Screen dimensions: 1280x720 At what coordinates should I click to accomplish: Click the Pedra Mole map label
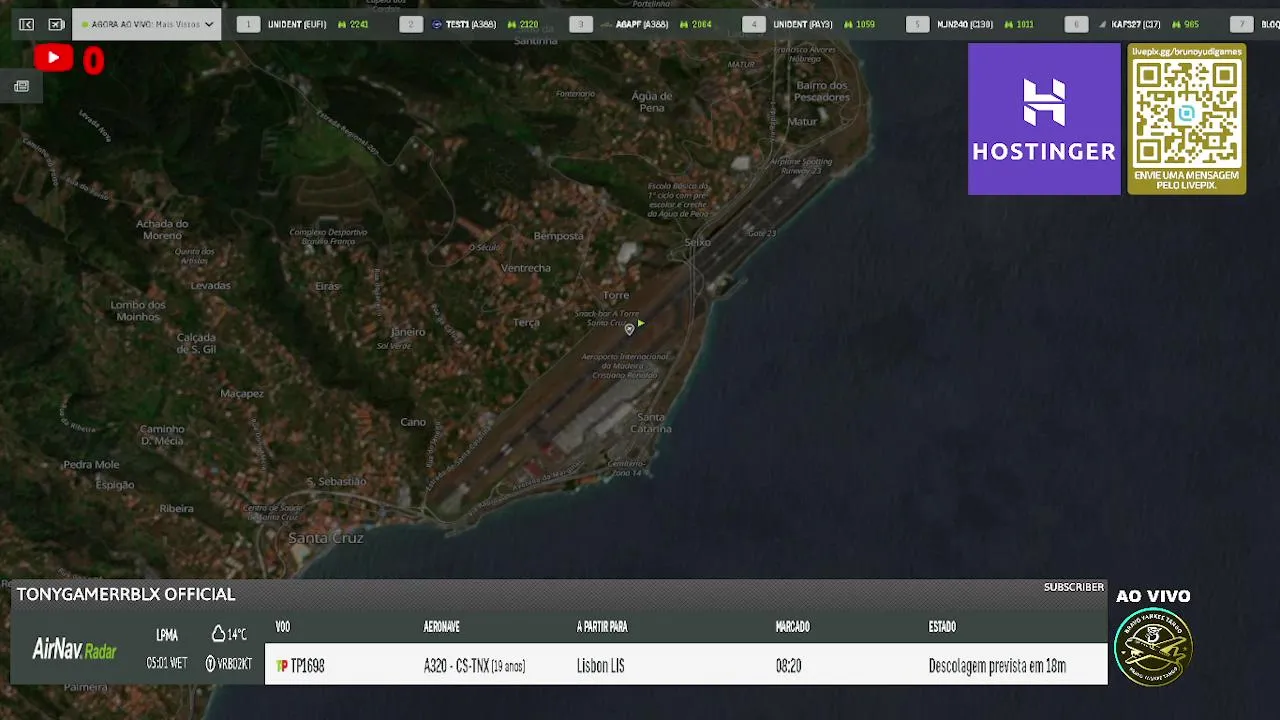pyautogui.click(x=91, y=465)
